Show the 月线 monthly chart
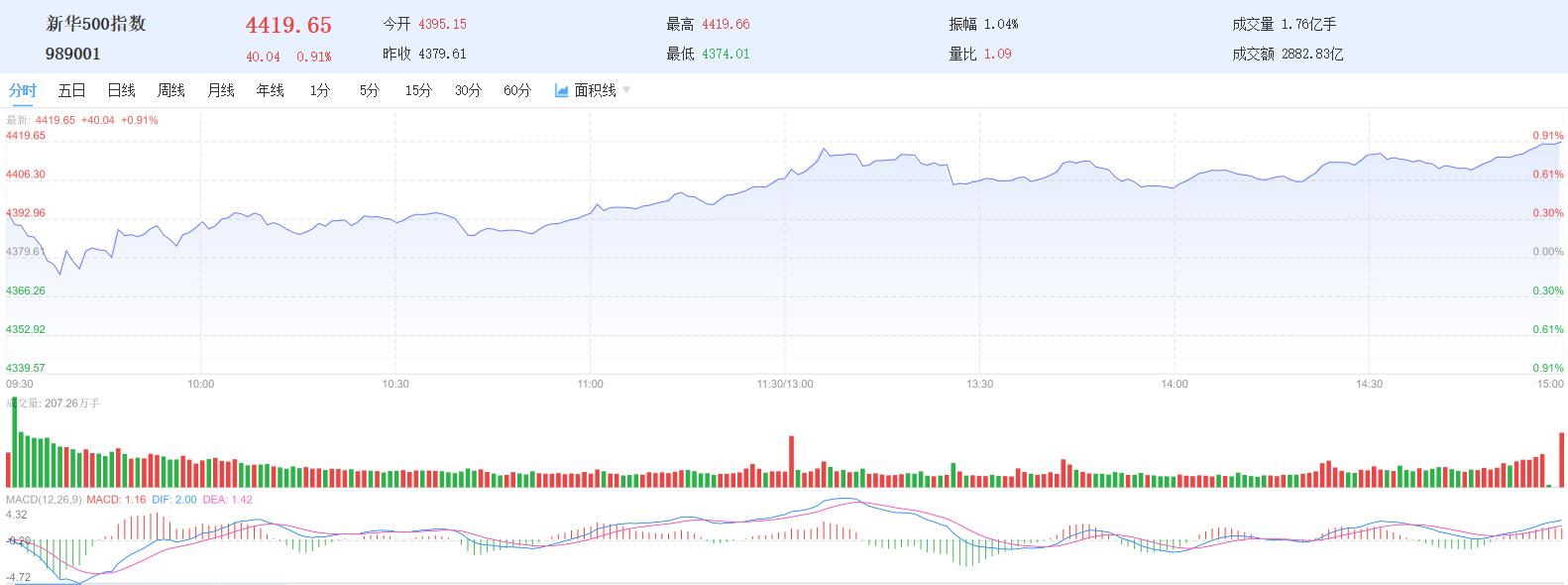Screen dimensions: 1568x585 click(x=220, y=90)
